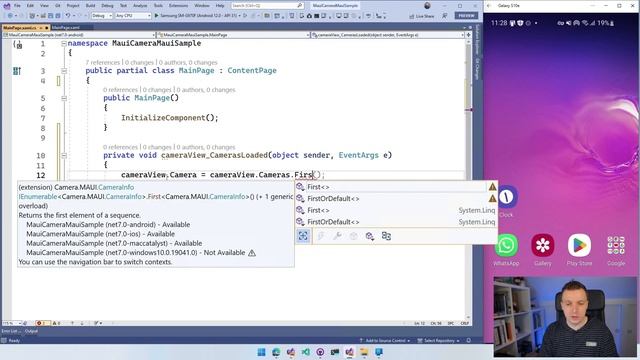640x360 pixels.
Task: Click the Save All toolbar icon
Action: coord(58,16)
